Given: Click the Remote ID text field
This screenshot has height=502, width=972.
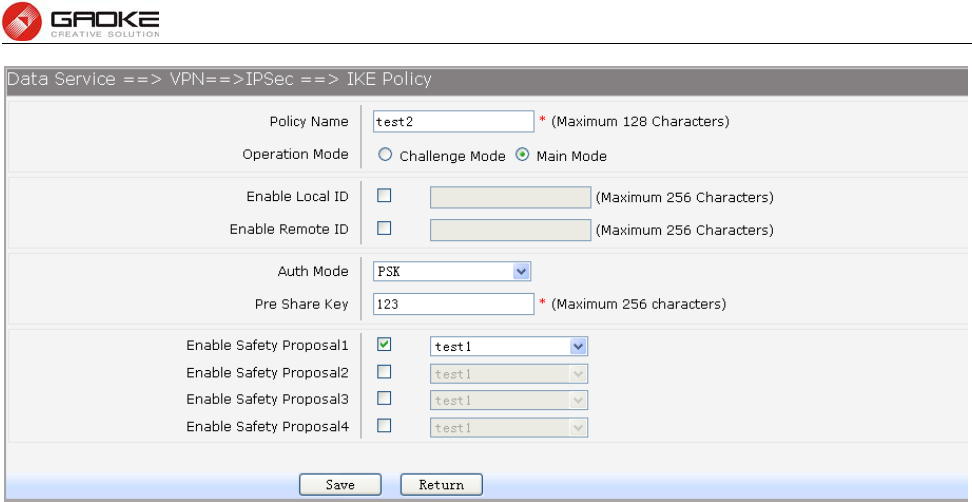Looking at the screenshot, I should pyautogui.click(x=511, y=230).
